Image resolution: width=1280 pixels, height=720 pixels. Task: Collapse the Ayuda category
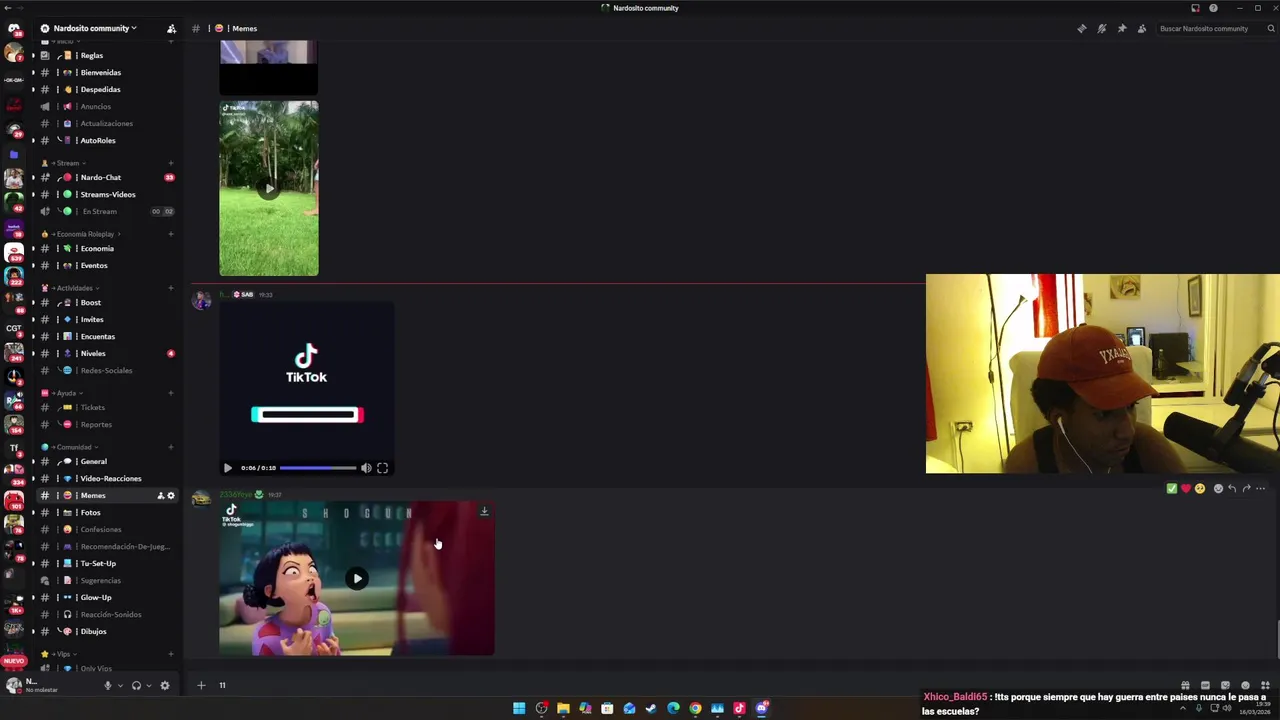click(x=64, y=392)
